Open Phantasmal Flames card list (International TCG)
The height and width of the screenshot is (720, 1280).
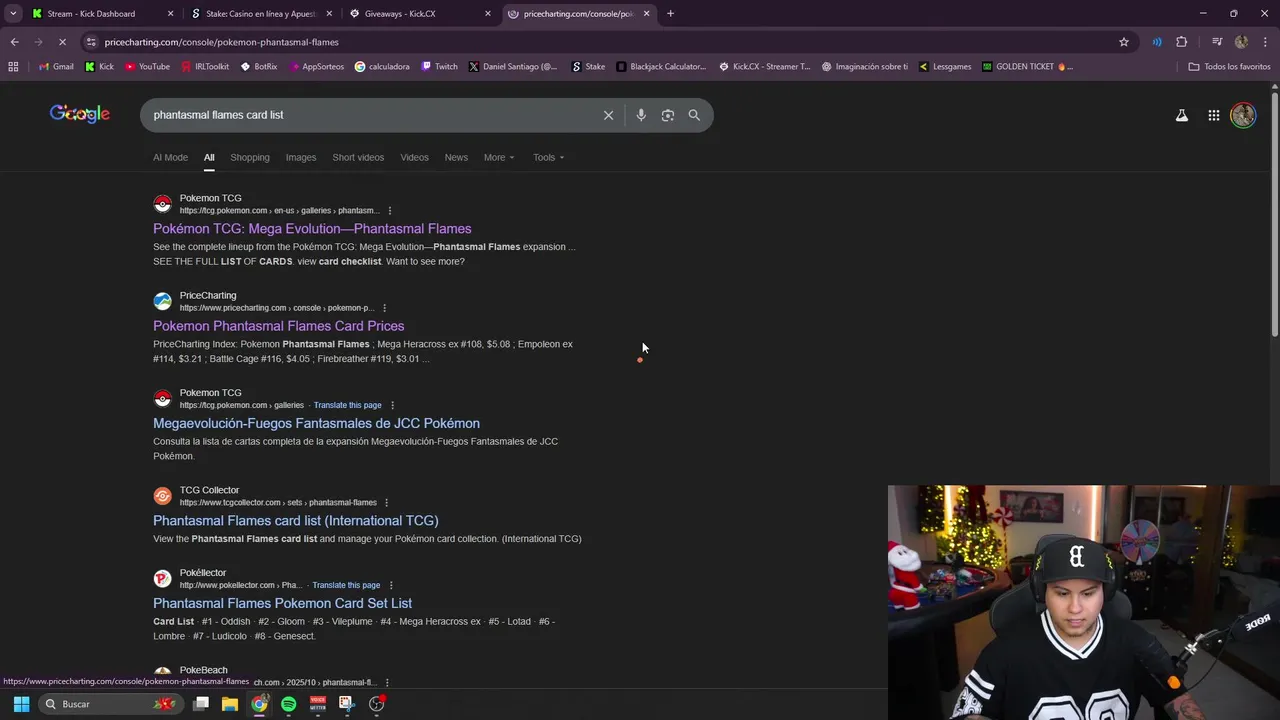(x=296, y=520)
